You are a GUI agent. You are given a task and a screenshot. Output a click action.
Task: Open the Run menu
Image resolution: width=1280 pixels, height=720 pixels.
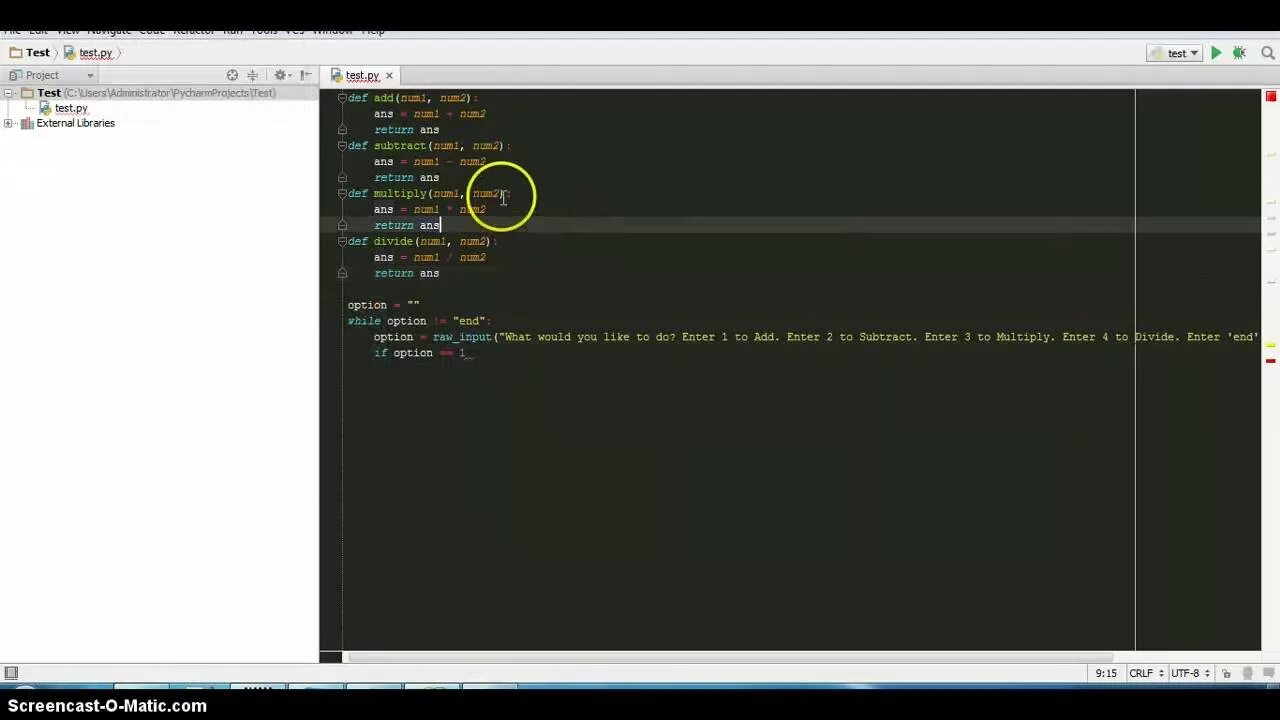[x=233, y=31]
